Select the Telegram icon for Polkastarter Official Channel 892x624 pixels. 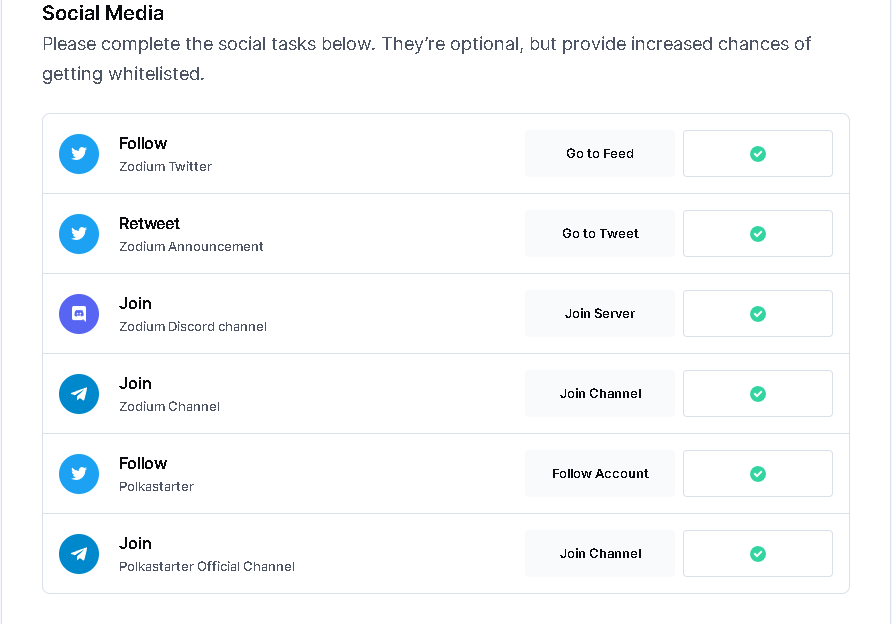pyautogui.click(x=79, y=554)
